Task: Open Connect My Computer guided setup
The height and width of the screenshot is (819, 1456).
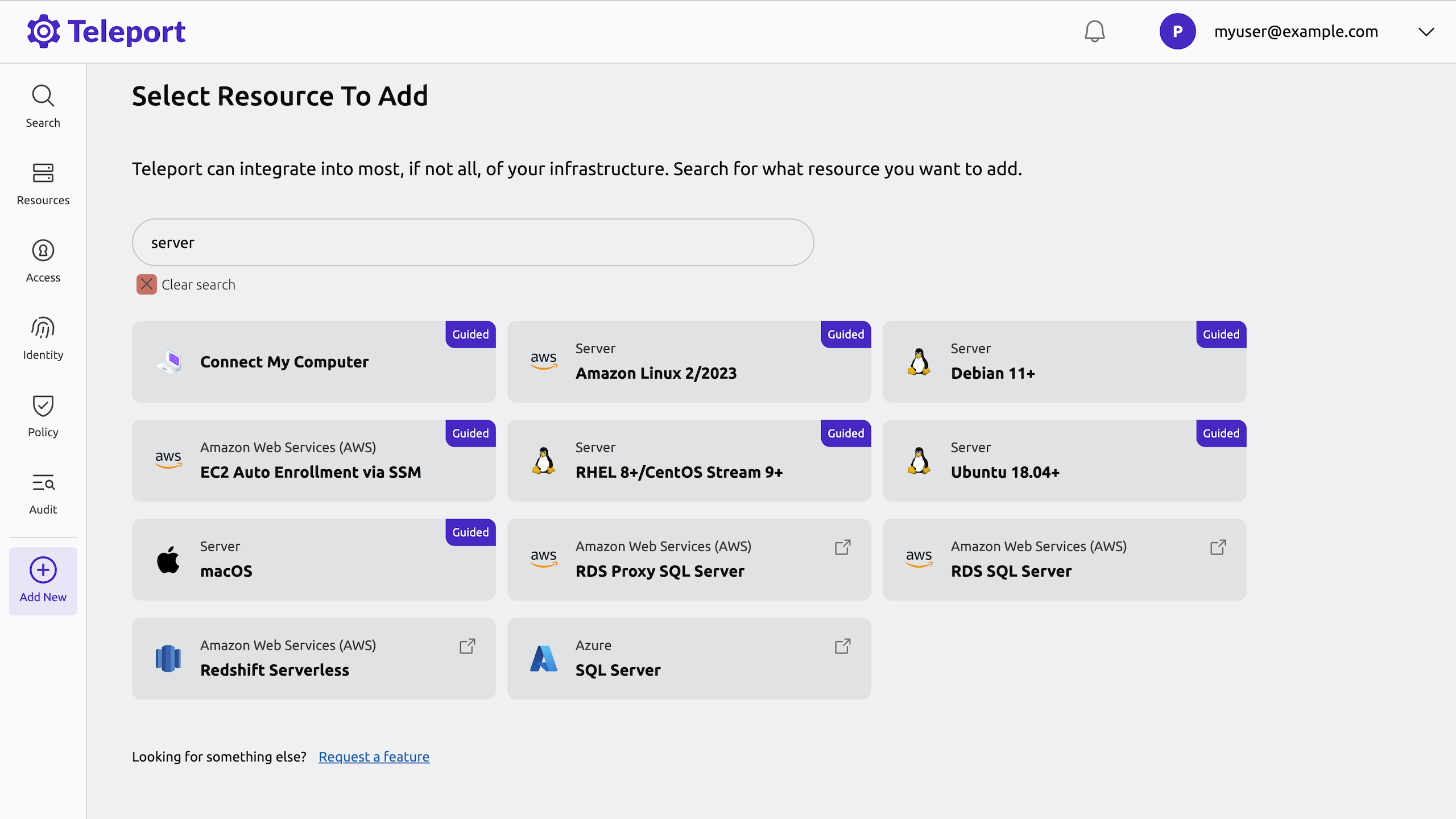Action: pyautogui.click(x=313, y=361)
